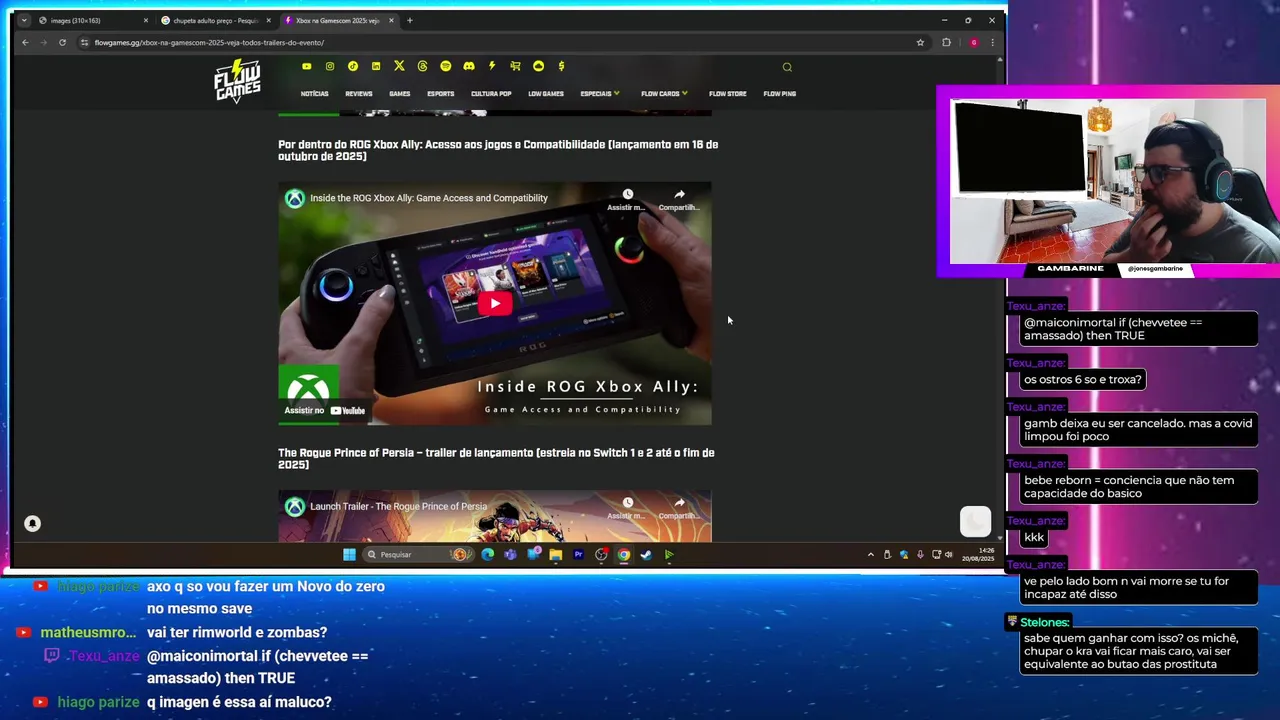Open the Inside the ROG Xbox Ally video title
This screenshot has width=1280, height=720.
coord(429,198)
